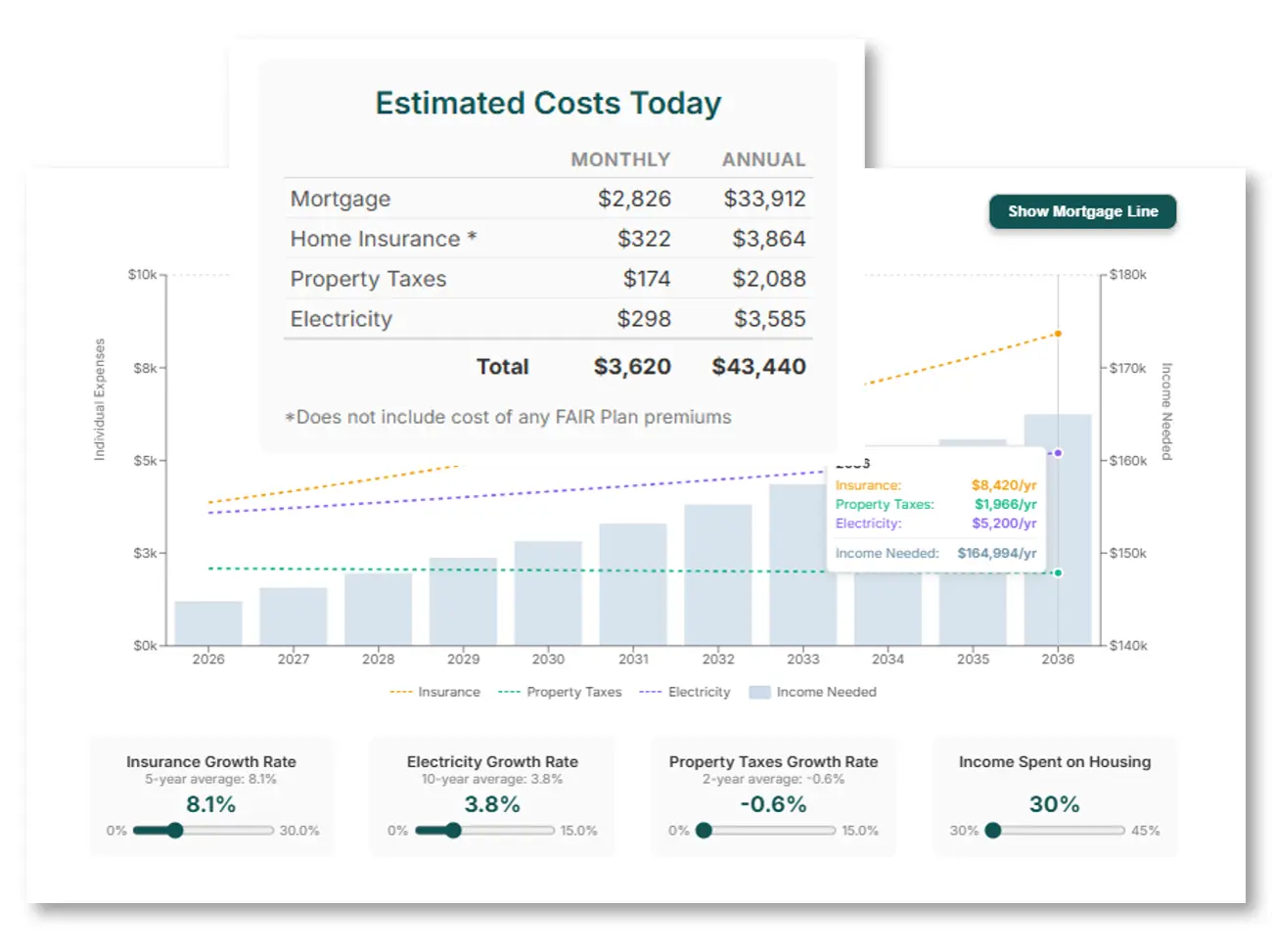Click the Mortgage row in costs table

[548, 199]
